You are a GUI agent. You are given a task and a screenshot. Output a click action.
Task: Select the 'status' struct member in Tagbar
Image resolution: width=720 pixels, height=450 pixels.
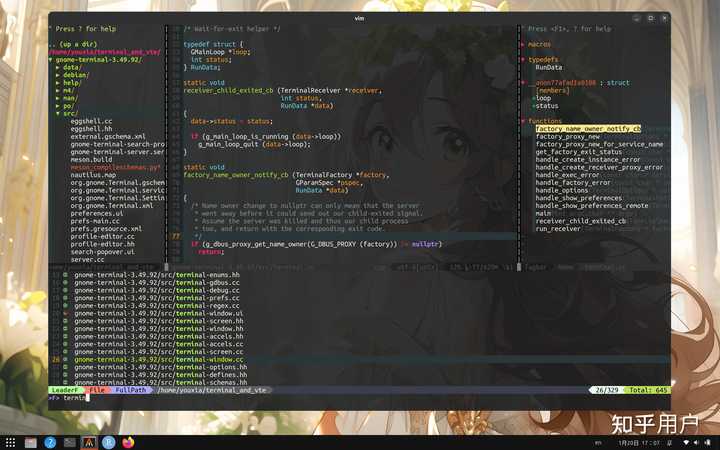[x=547, y=106]
